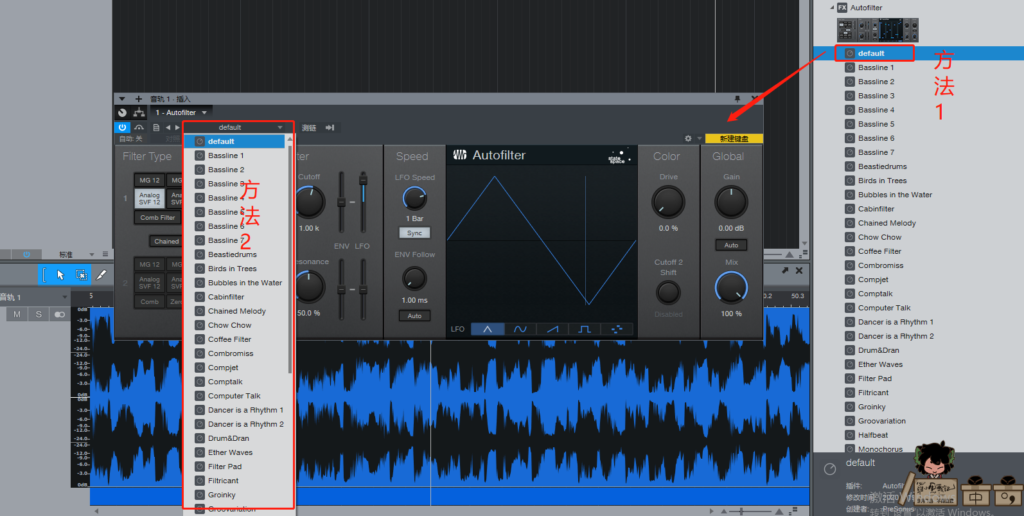Toggle the Autofilter plugin power button
Viewport: 1024px width, 516px height.
(x=122, y=127)
